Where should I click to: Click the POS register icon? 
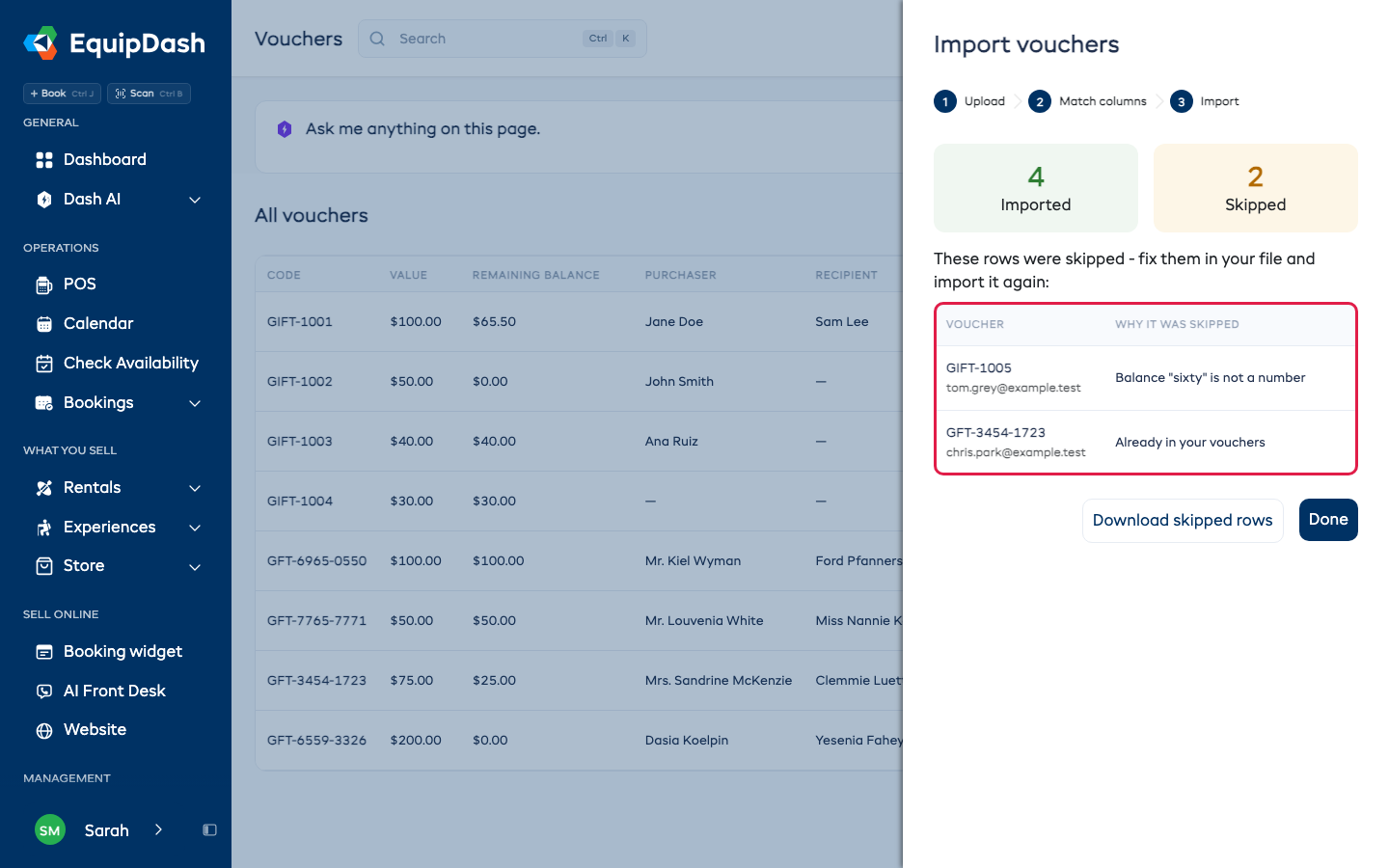pyautogui.click(x=44, y=285)
